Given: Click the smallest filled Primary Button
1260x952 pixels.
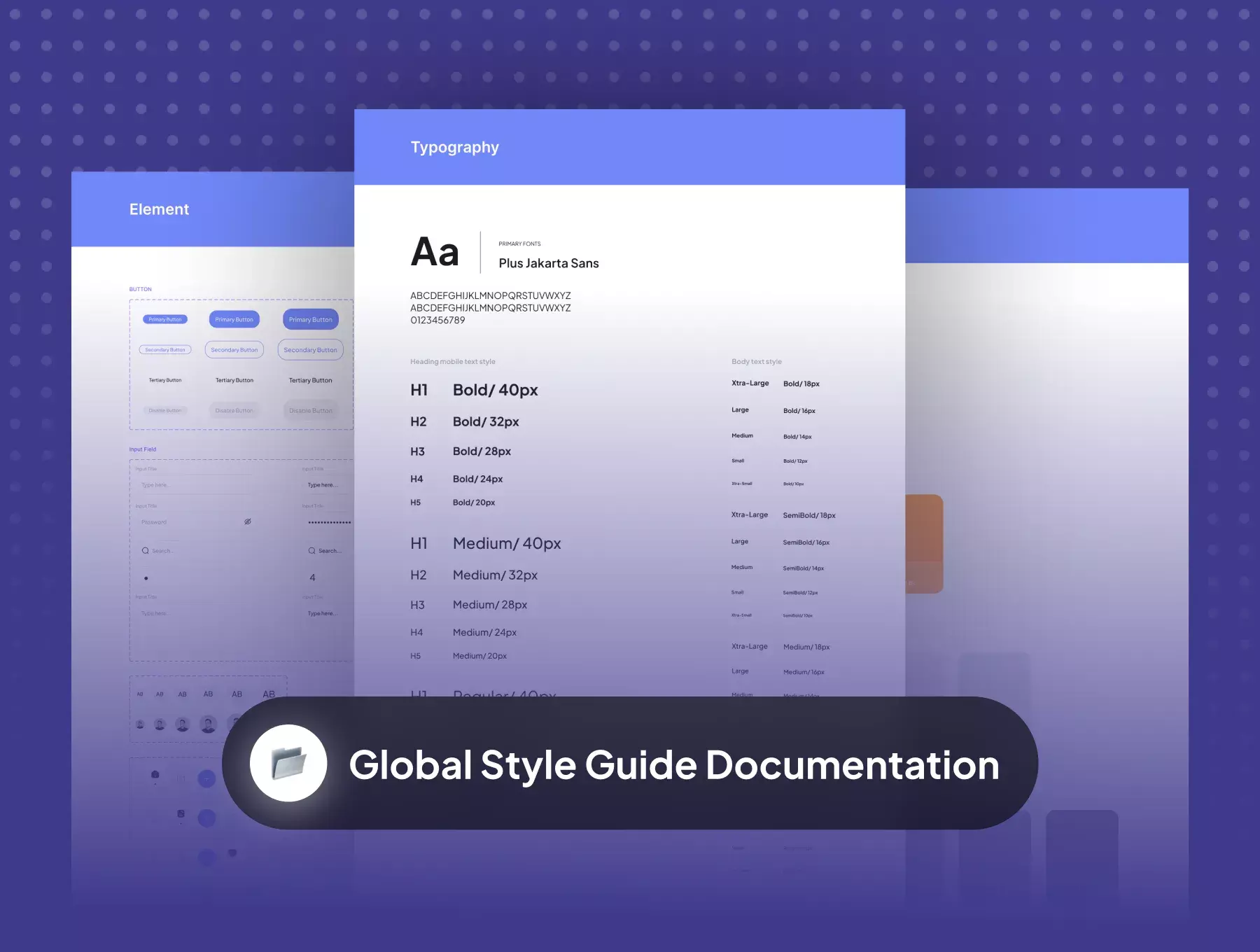Looking at the screenshot, I should (165, 319).
